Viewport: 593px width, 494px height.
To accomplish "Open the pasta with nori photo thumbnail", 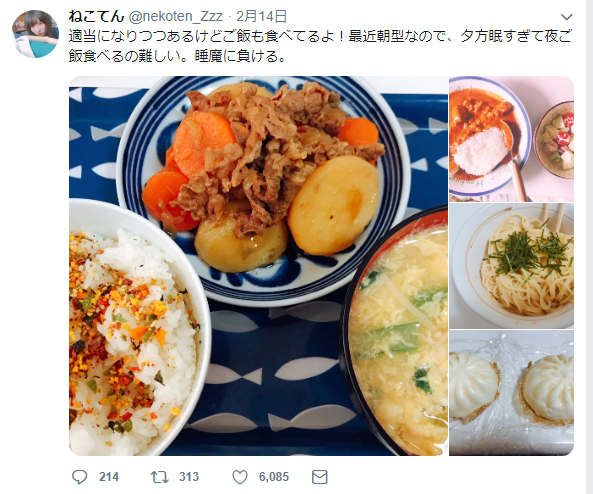I will click(511, 266).
